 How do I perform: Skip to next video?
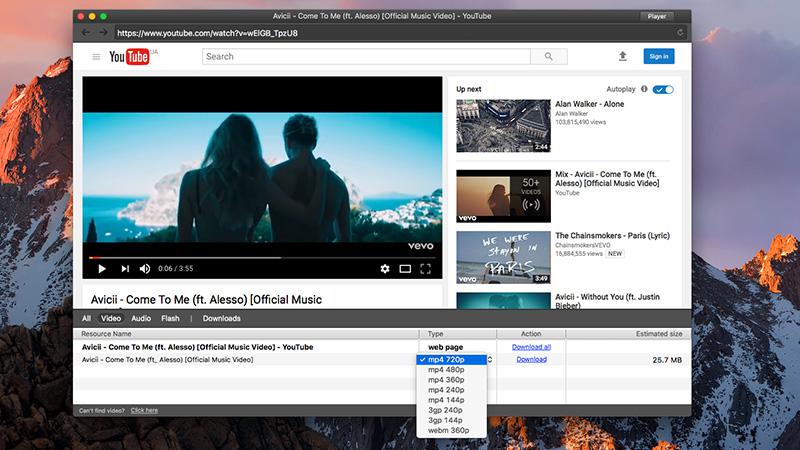pos(124,268)
